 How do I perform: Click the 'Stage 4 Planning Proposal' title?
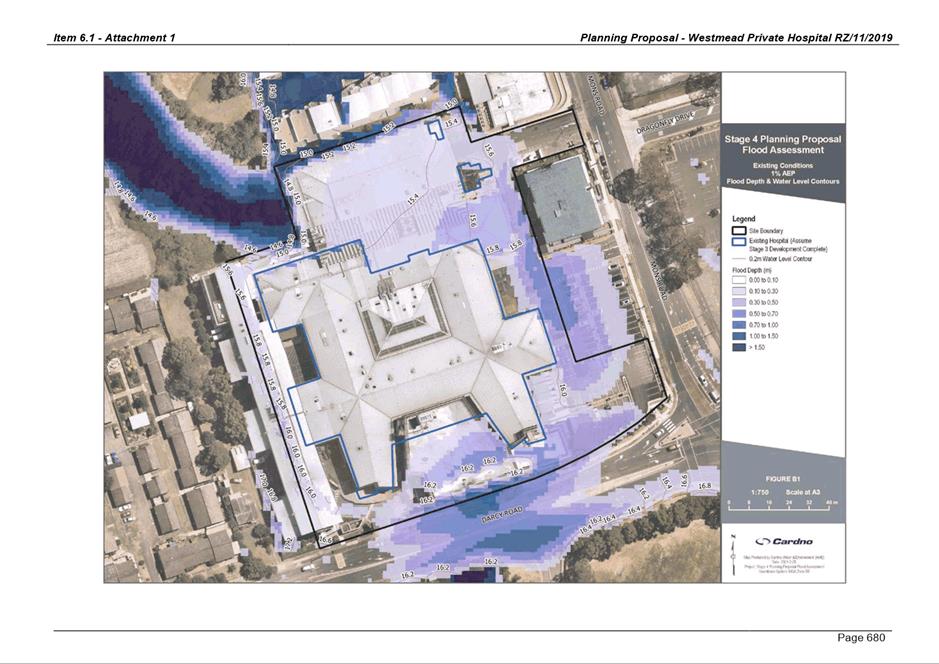point(783,139)
